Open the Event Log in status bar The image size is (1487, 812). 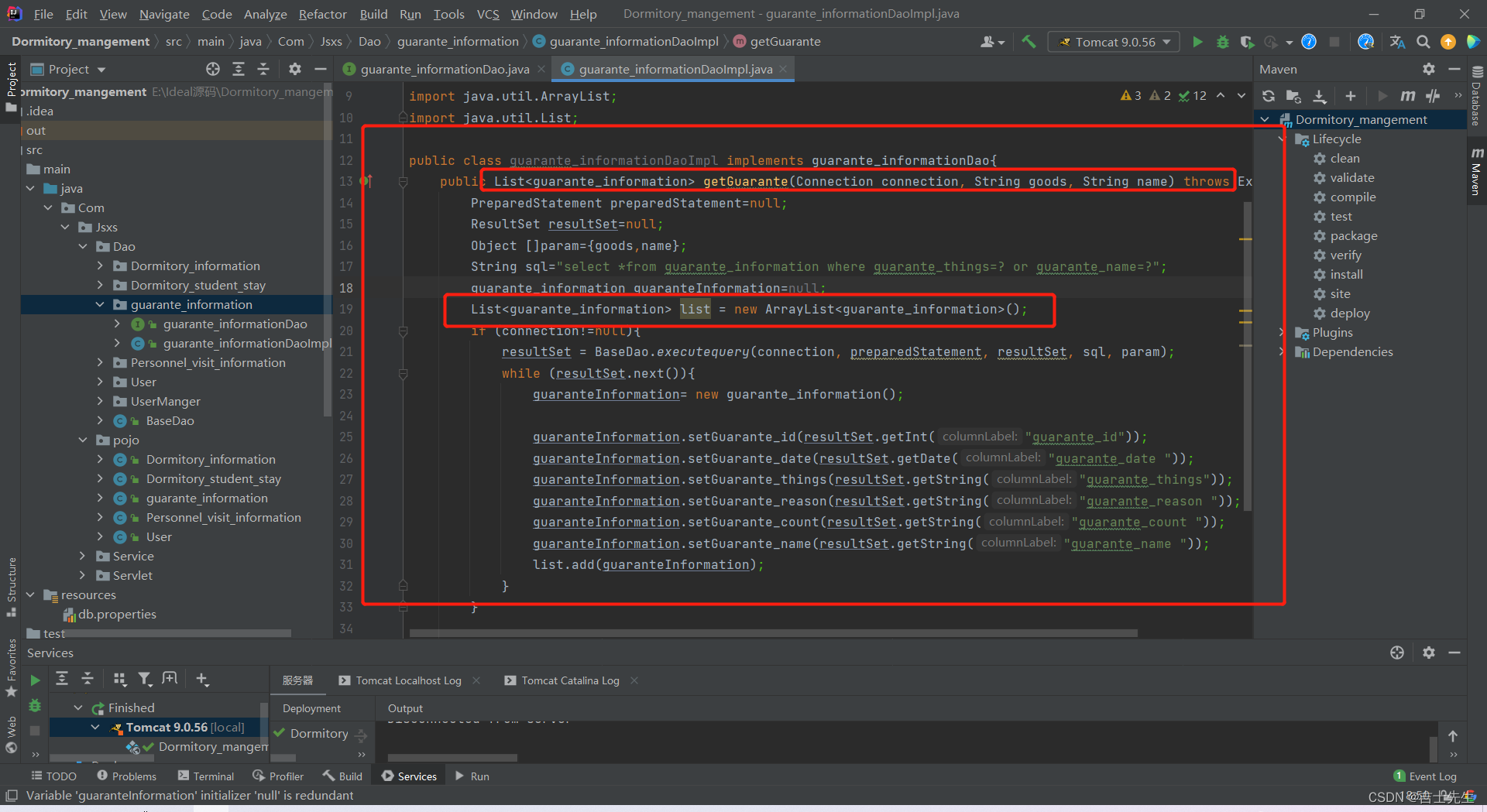[1425, 776]
